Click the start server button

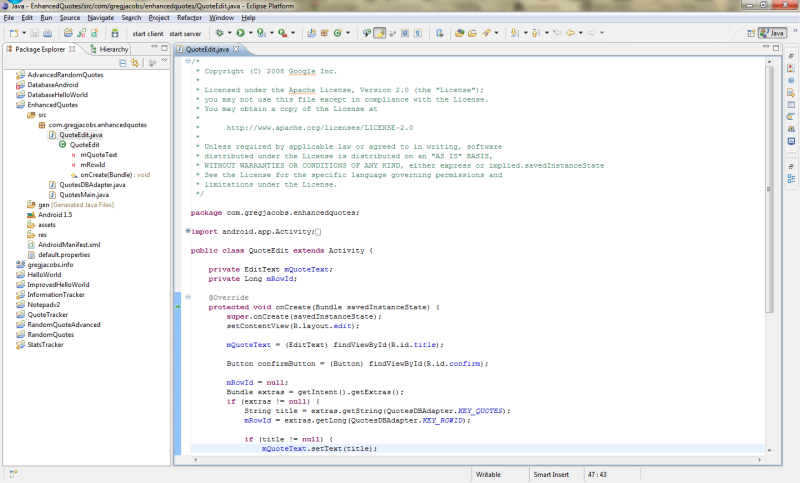tap(185, 33)
